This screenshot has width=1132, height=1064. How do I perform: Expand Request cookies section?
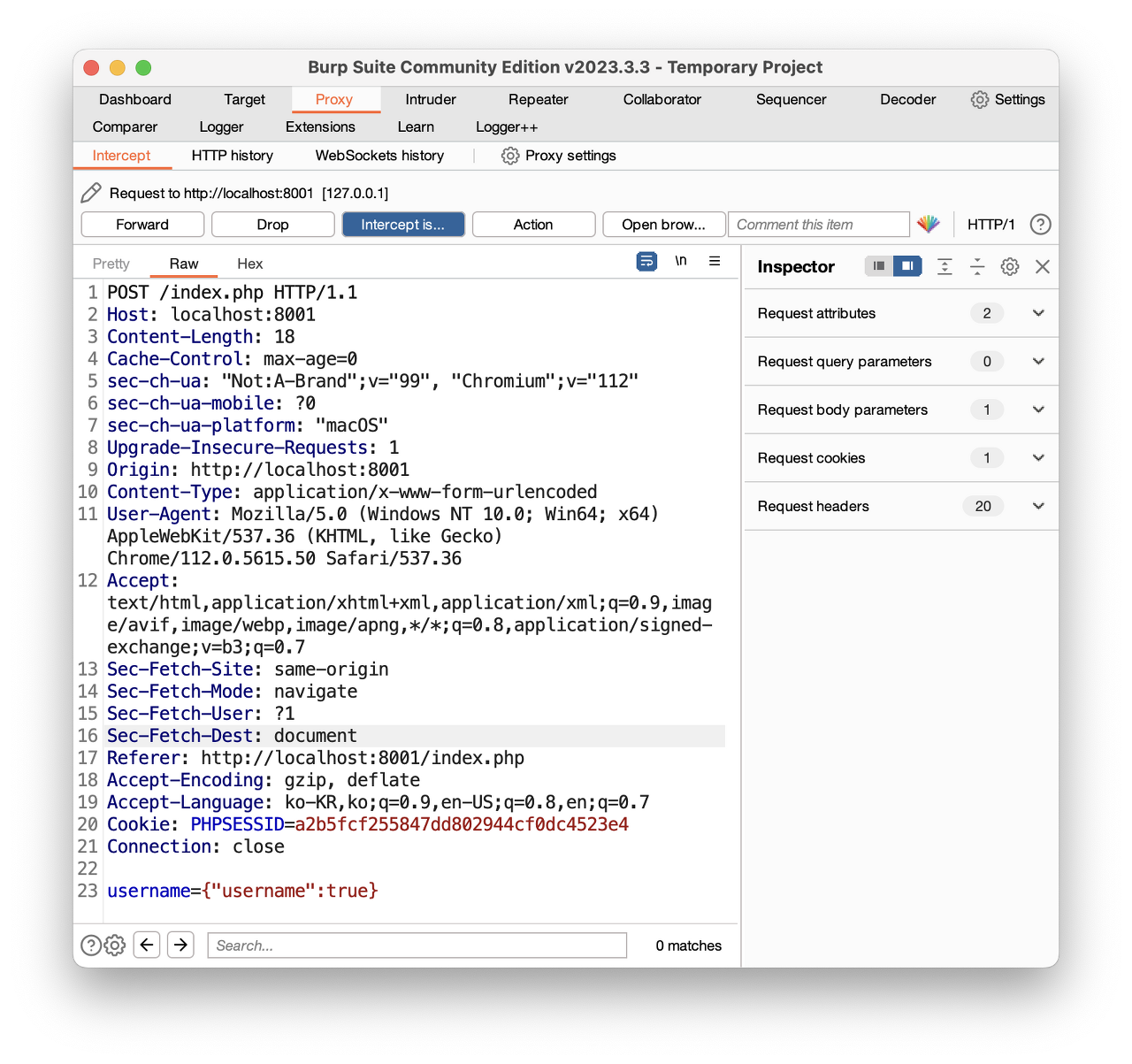[x=1038, y=458]
